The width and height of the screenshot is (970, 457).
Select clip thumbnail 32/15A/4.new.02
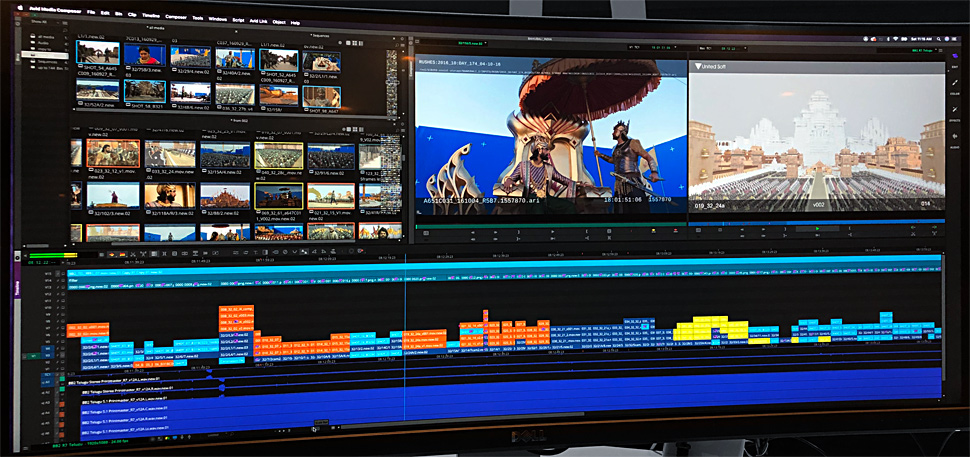225,155
